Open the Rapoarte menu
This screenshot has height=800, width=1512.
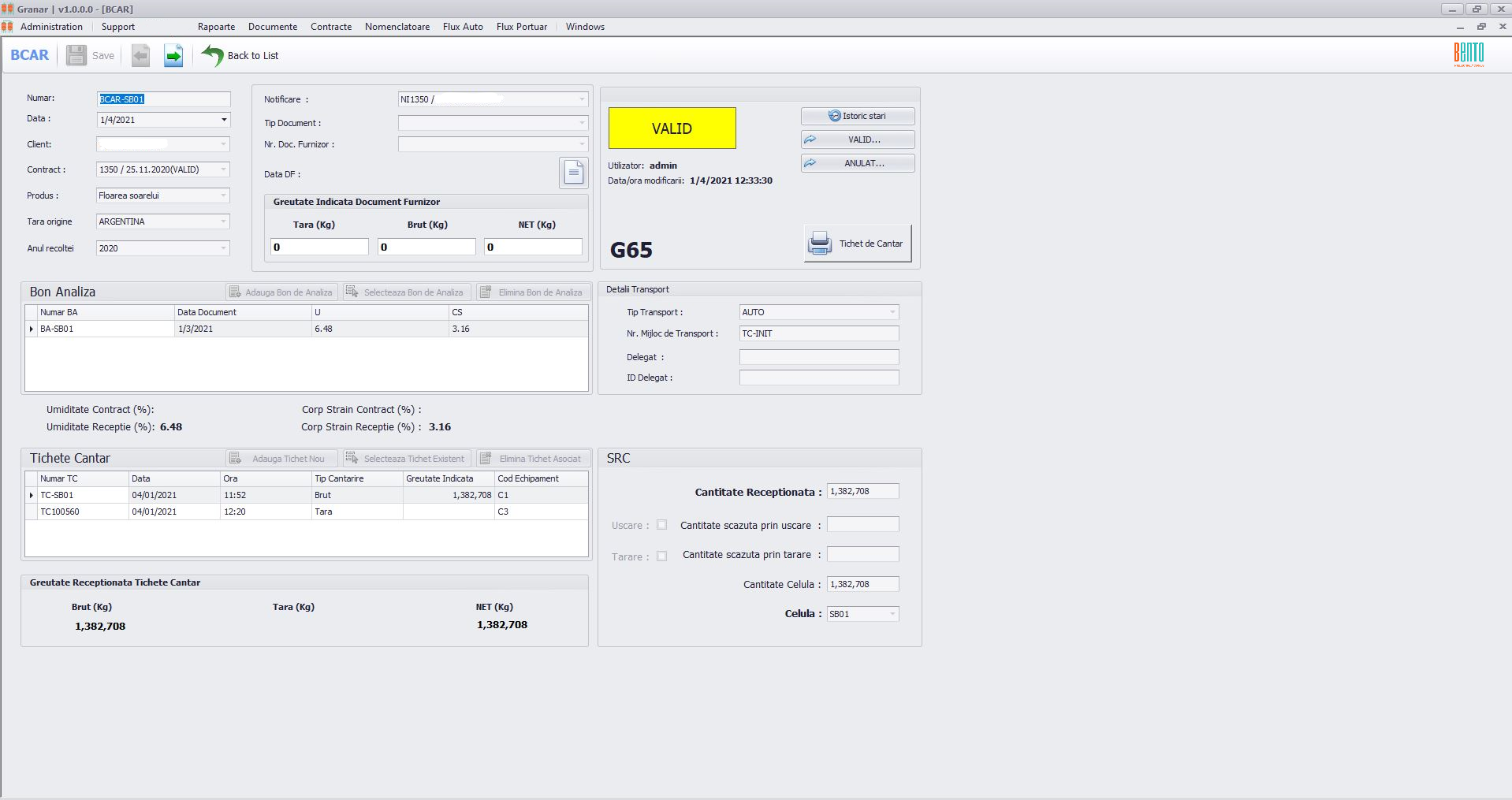point(216,27)
